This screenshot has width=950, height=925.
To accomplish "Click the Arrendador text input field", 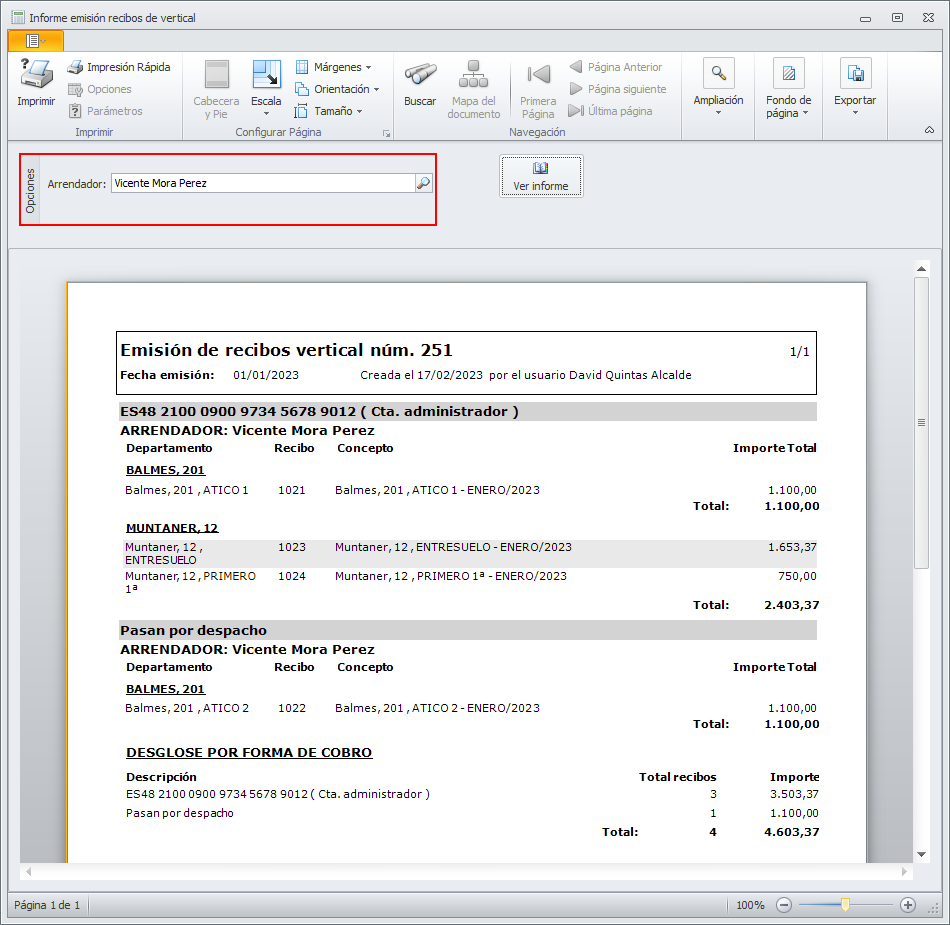I will [262, 183].
